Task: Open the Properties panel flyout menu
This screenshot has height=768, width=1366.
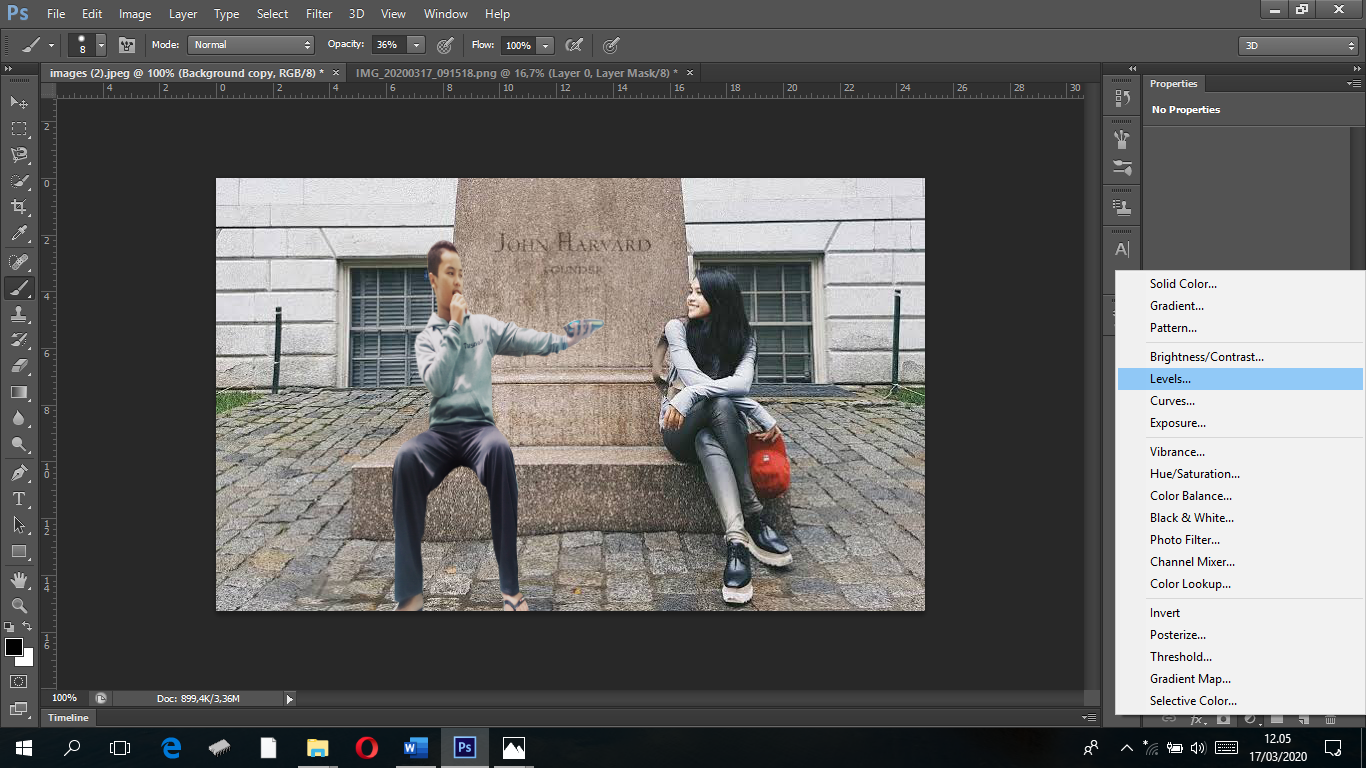Action: coord(1355,84)
